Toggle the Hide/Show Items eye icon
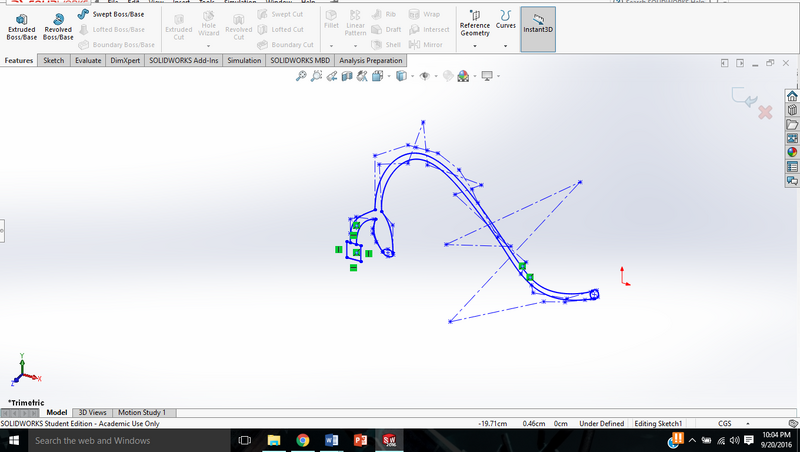 (425, 76)
